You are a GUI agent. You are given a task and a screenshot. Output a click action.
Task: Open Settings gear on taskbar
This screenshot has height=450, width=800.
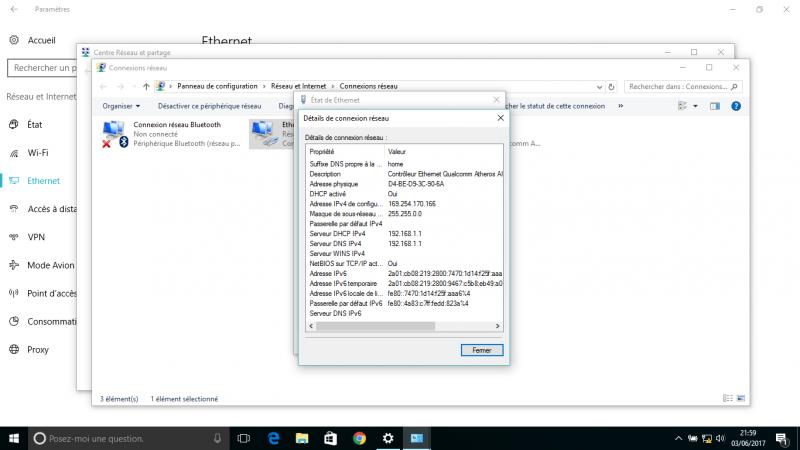[x=388, y=438]
